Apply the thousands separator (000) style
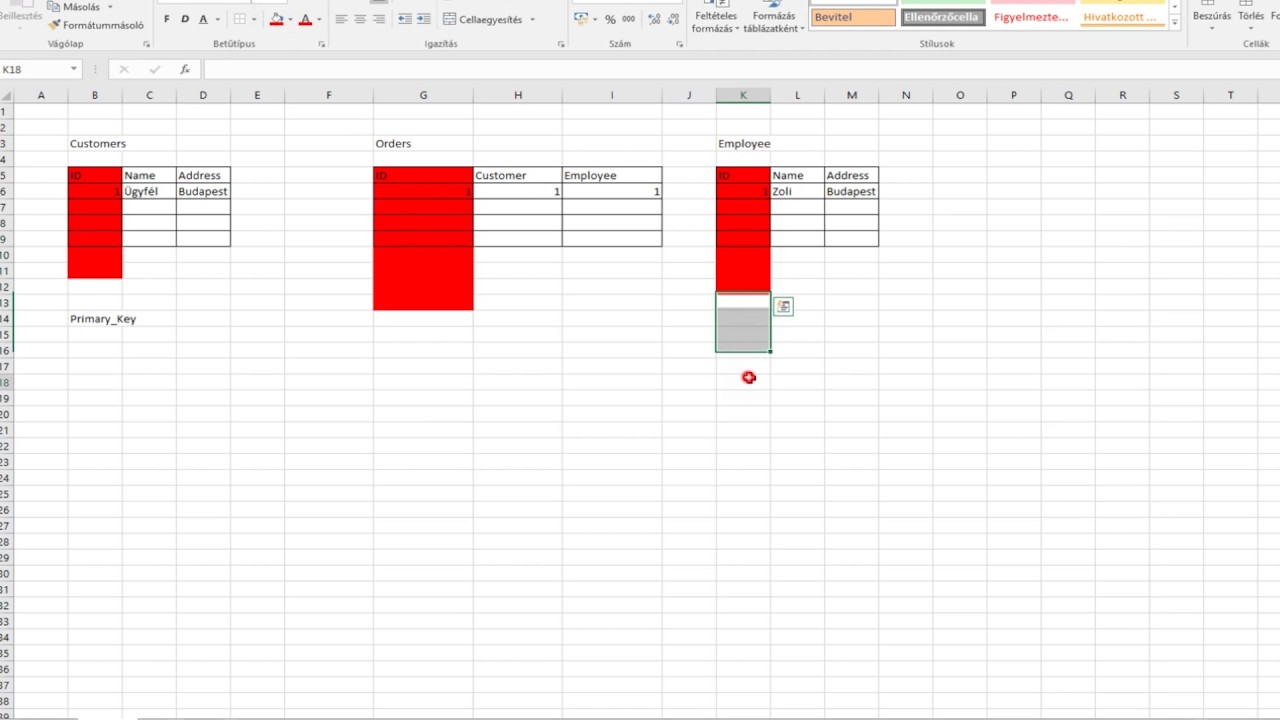 point(628,19)
